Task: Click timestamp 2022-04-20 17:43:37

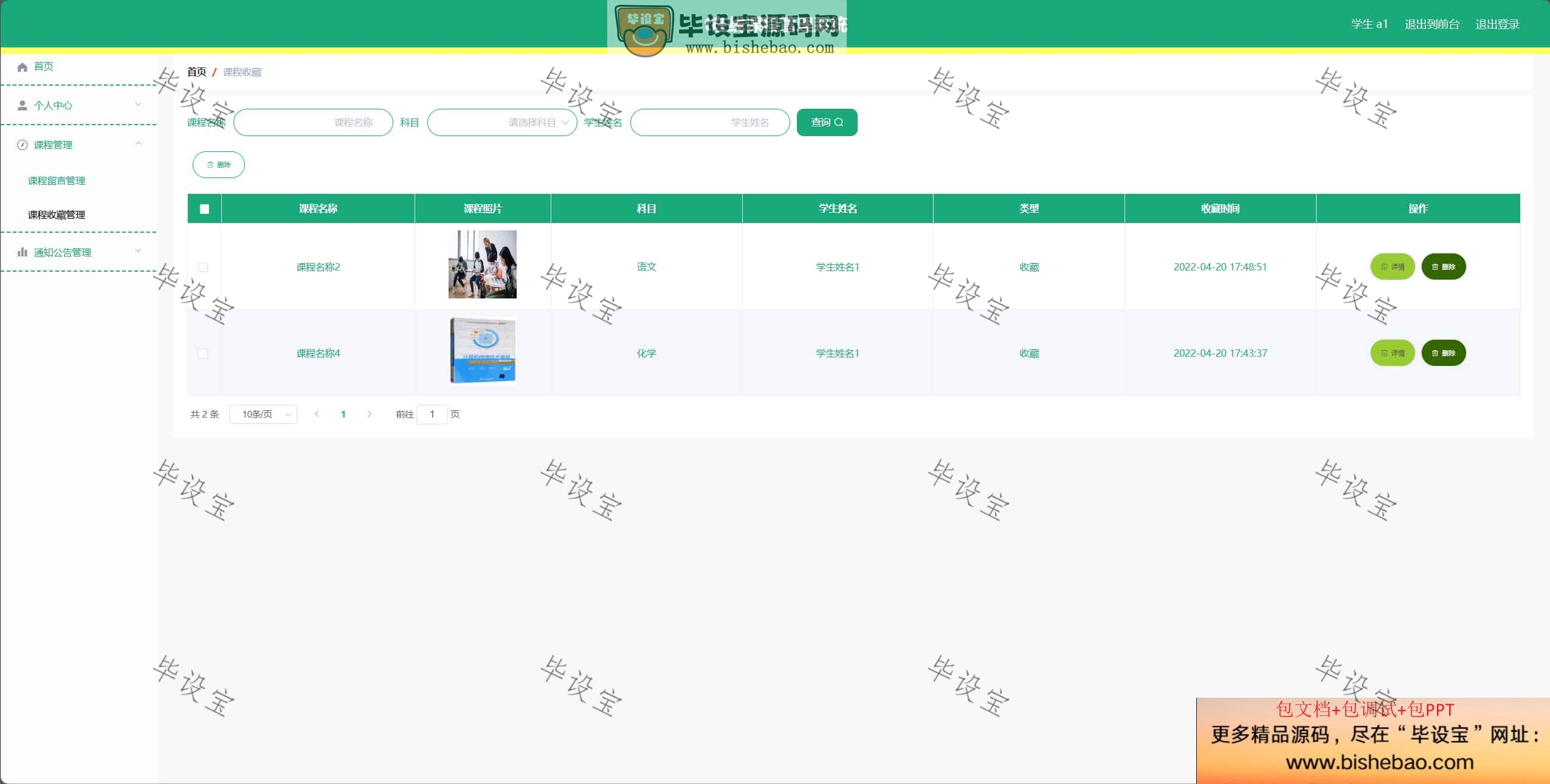Action: click(1220, 353)
